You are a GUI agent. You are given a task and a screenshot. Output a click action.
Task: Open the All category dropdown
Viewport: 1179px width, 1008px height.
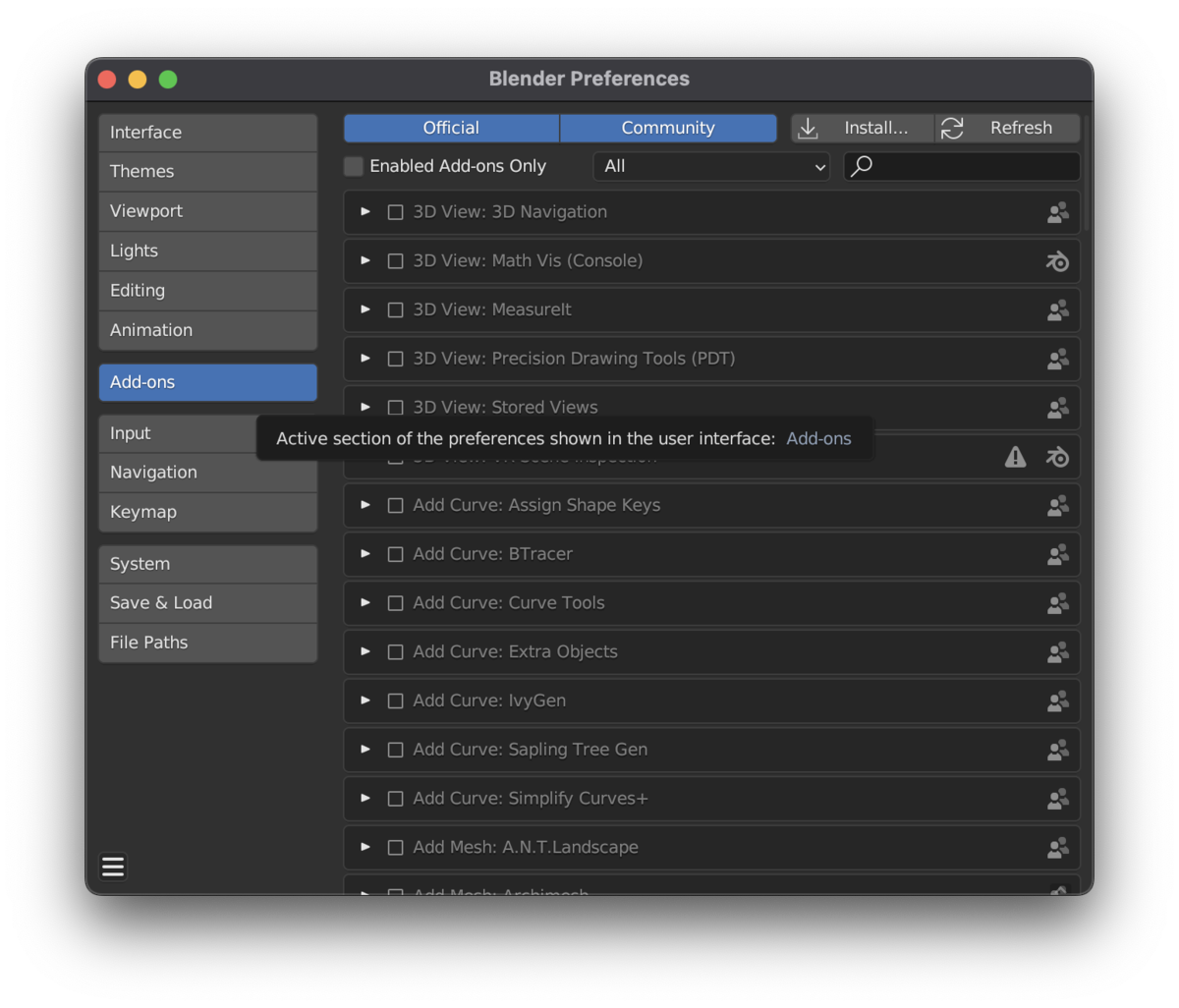[711, 167]
